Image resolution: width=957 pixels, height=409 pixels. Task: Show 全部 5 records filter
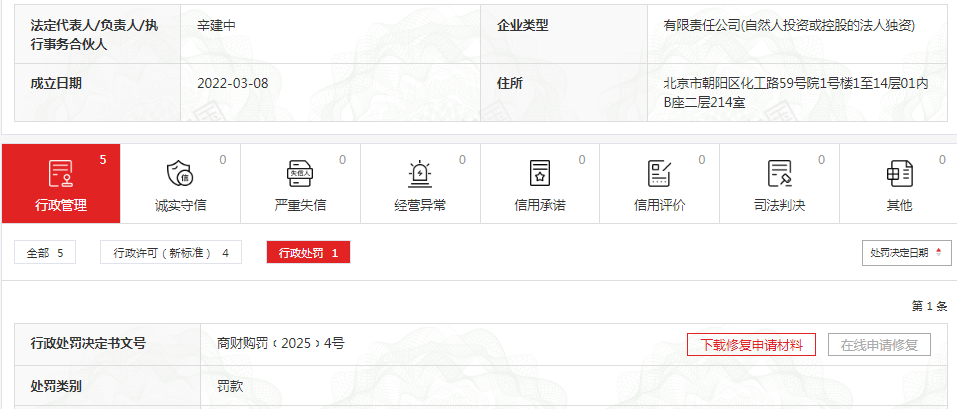(x=45, y=253)
